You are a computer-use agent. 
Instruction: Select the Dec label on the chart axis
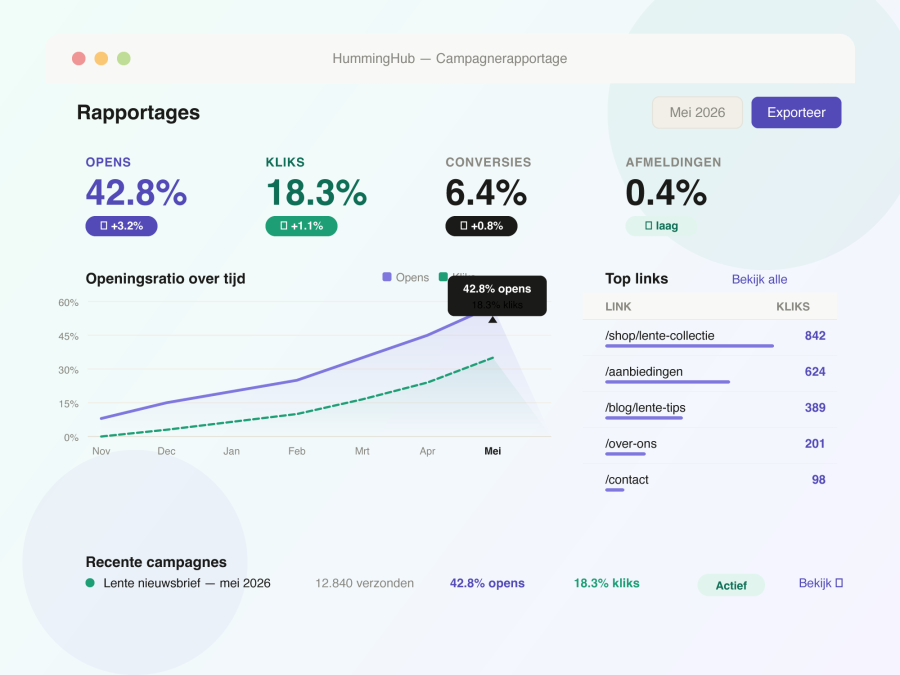point(166,451)
